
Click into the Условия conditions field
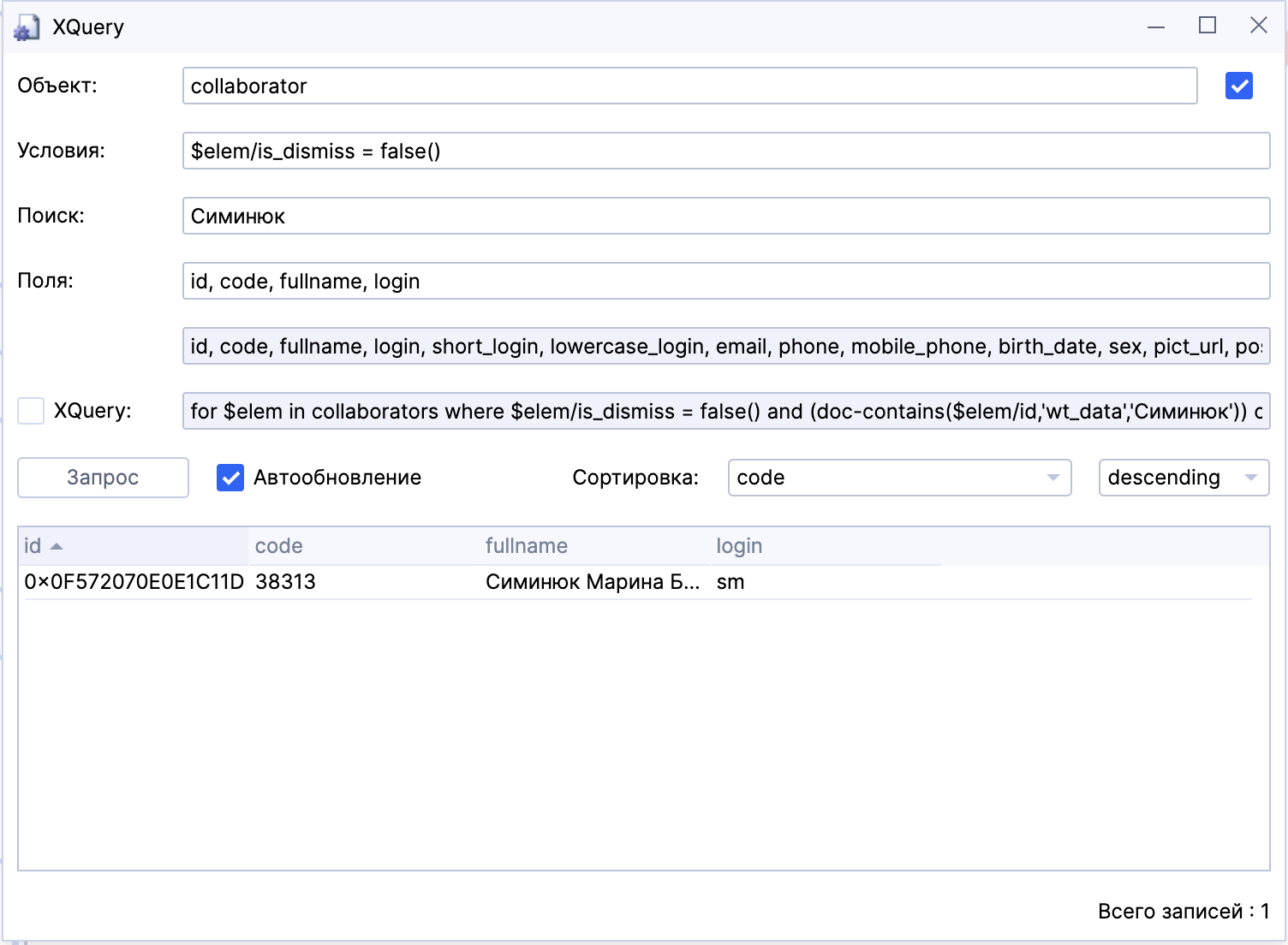click(725, 151)
